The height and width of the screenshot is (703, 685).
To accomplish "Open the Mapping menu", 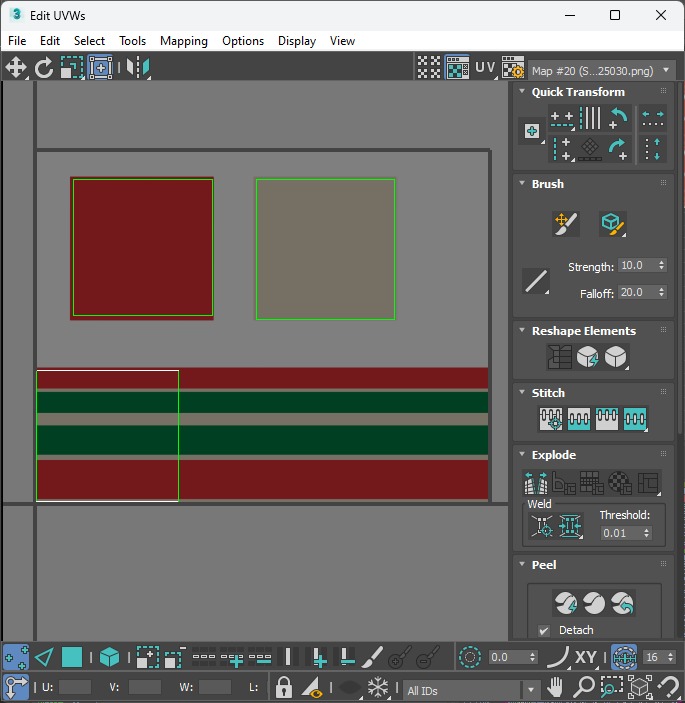I will click(184, 41).
